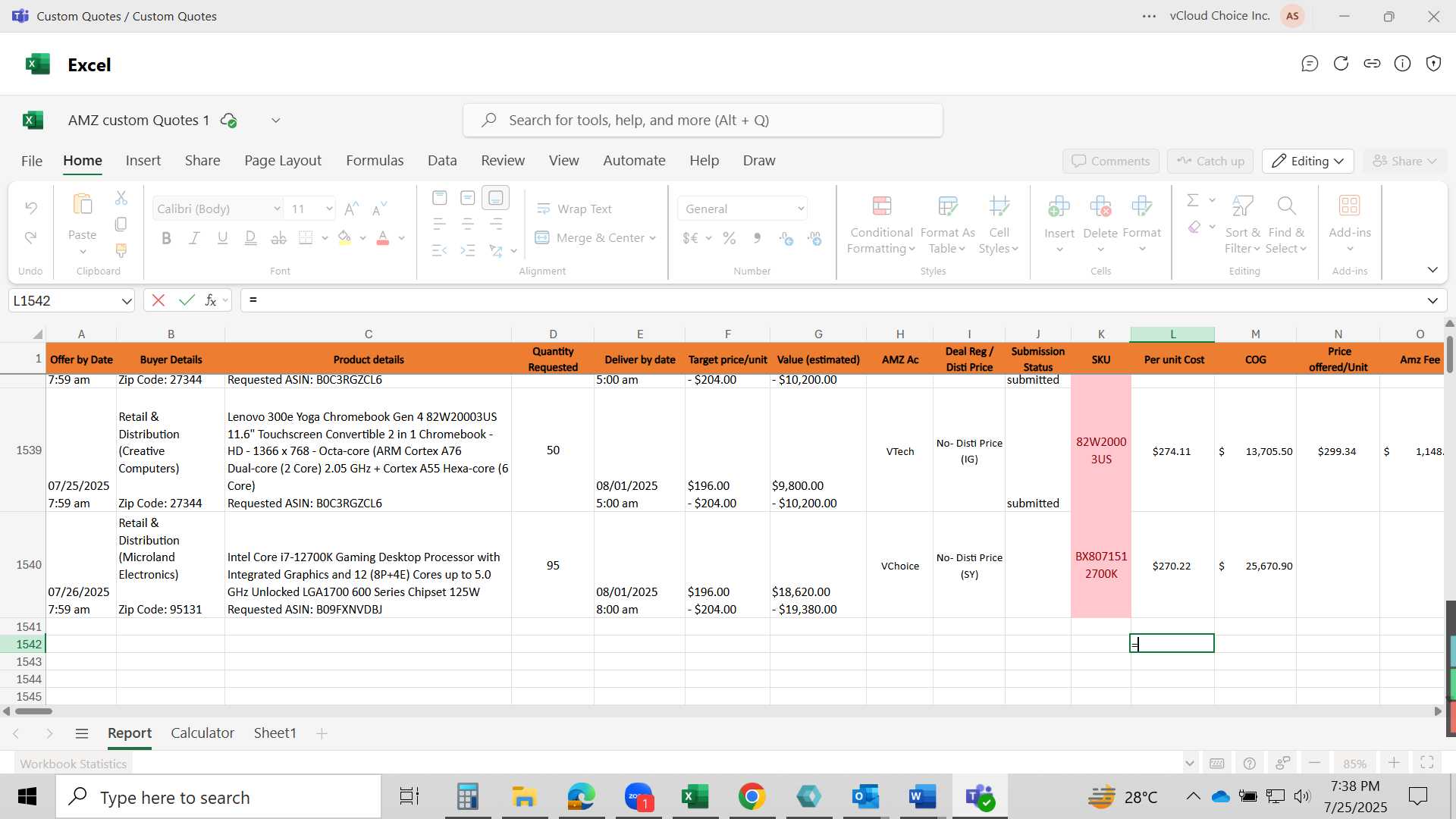Viewport: 1456px width, 819px height.
Task: Add a new sheet with plus button
Action: click(322, 733)
